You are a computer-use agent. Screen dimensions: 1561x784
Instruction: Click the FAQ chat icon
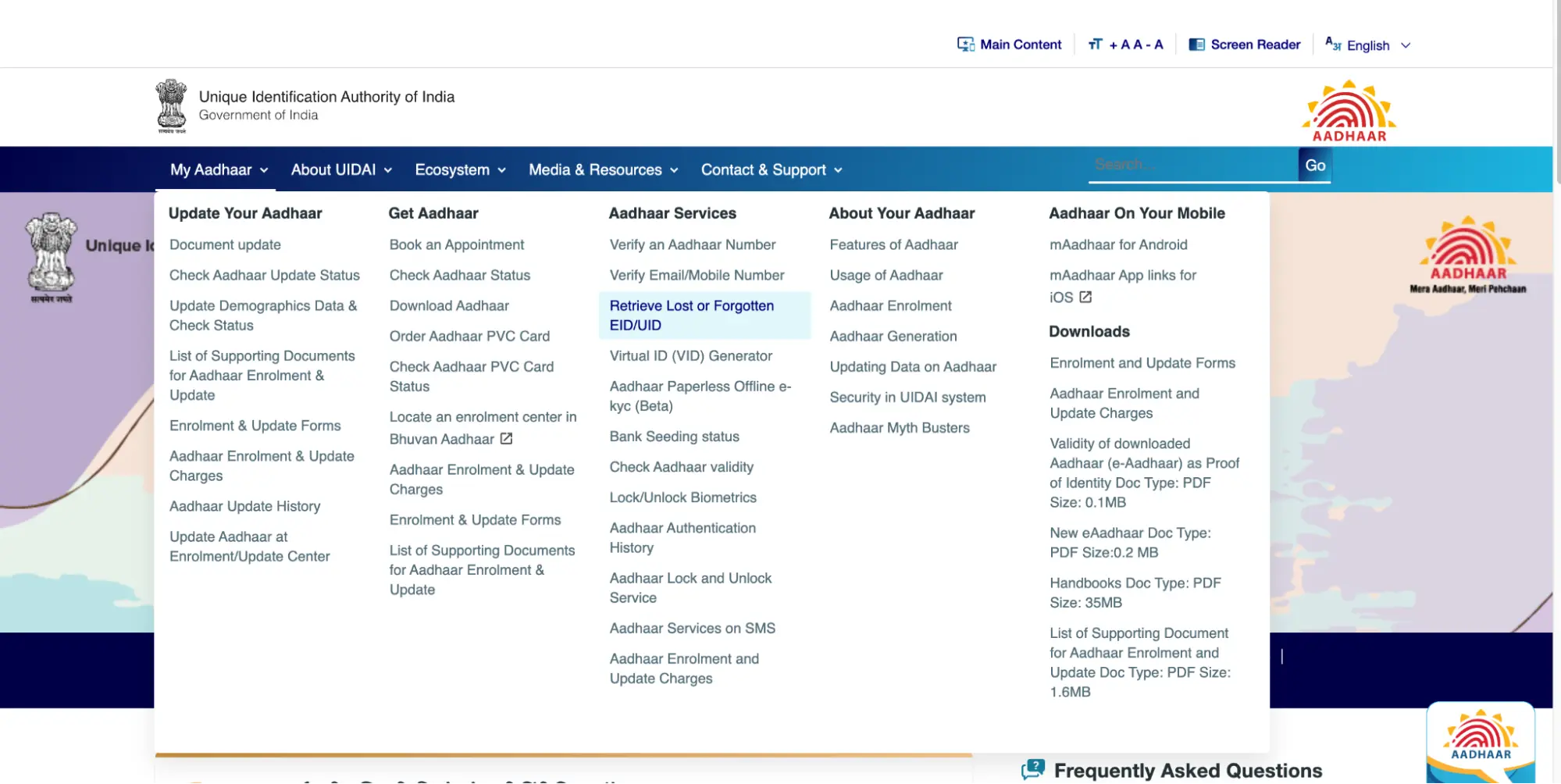1033,770
